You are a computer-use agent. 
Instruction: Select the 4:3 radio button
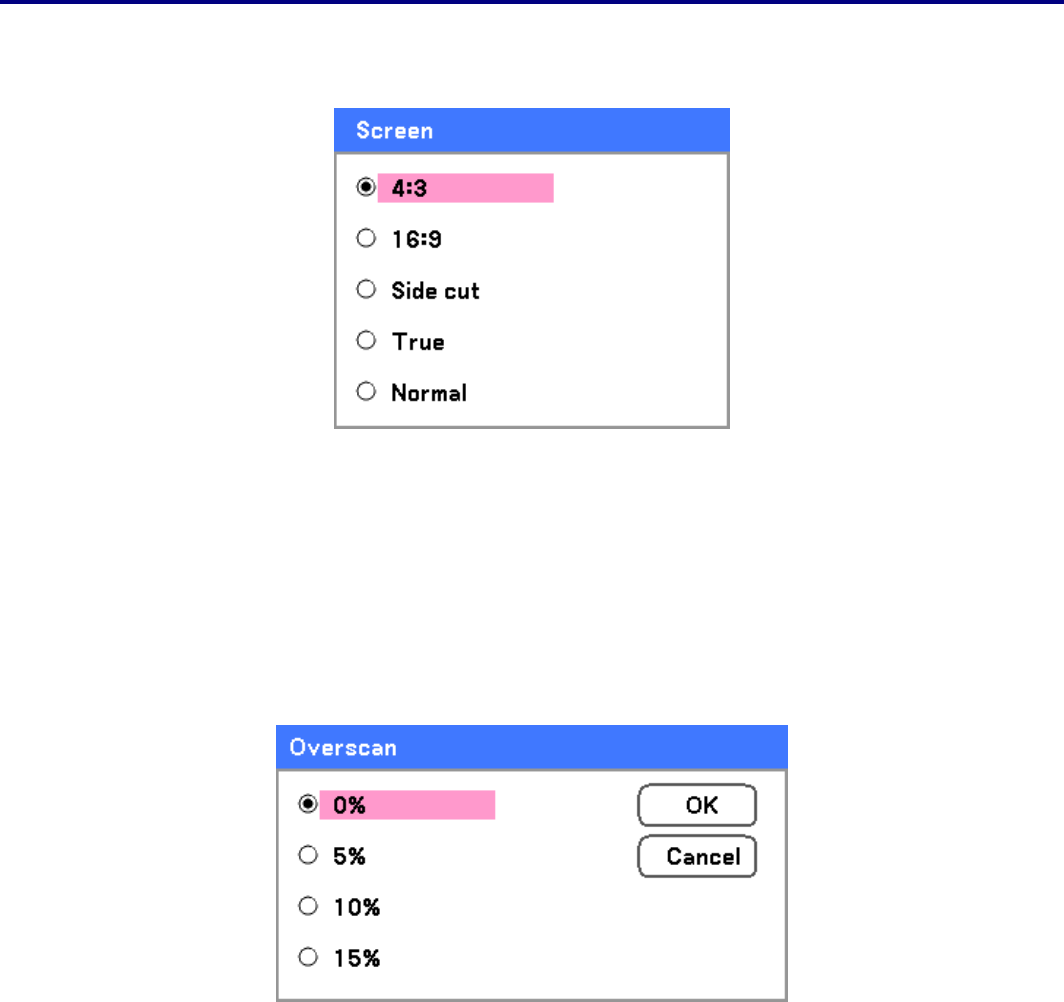click(367, 188)
